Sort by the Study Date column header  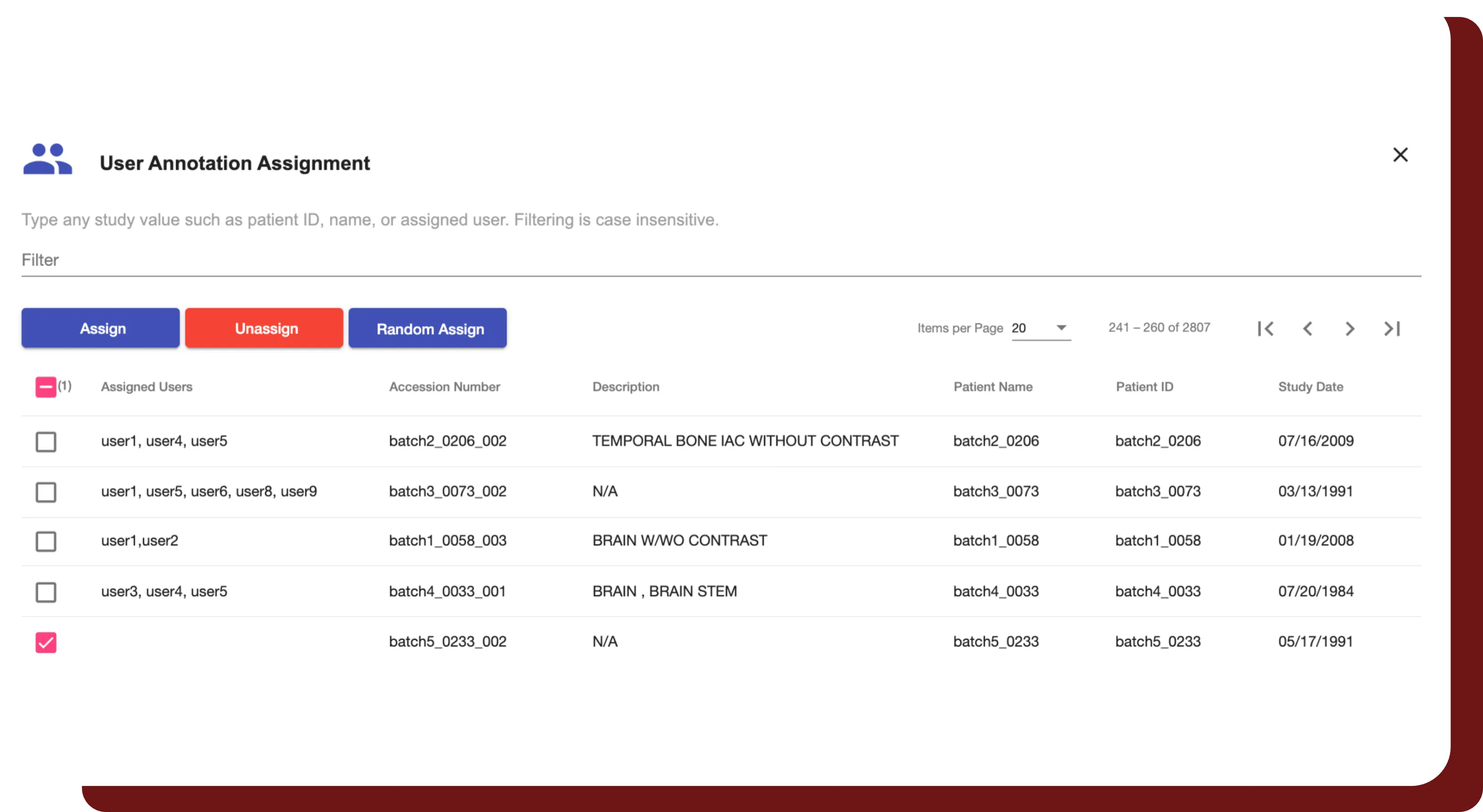[x=1311, y=387]
